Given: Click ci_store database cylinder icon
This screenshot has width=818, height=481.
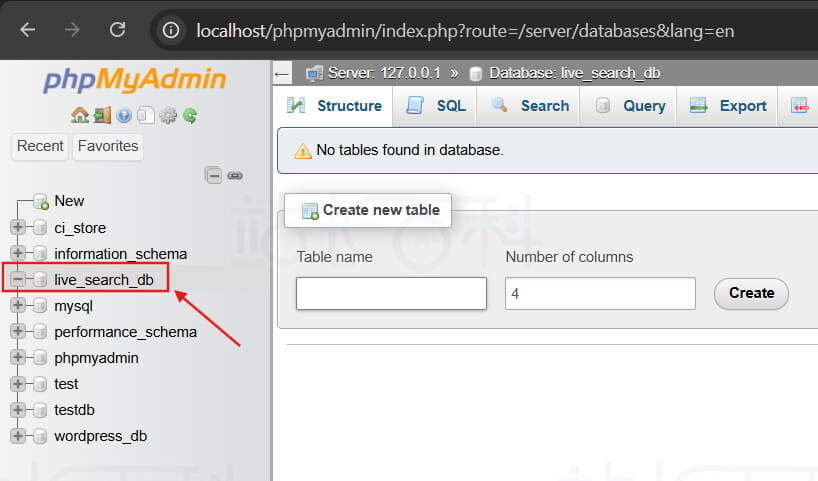Looking at the screenshot, I should pyautogui.click(x=40, y=227).
